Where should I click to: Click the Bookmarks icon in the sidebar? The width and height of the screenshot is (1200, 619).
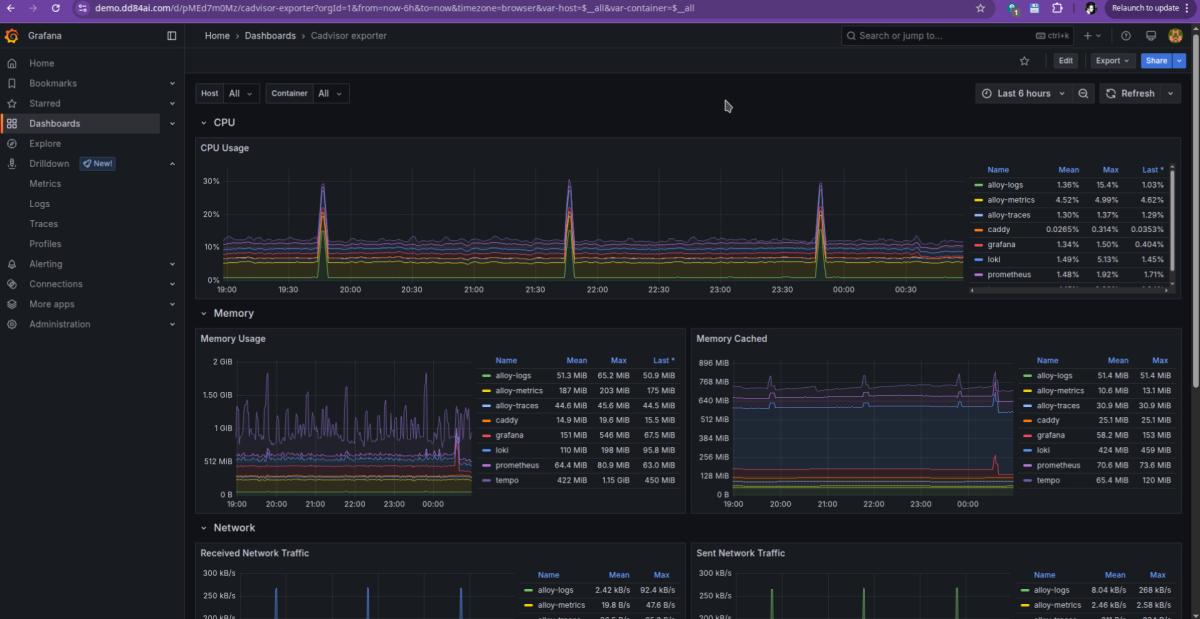[12, 83]
